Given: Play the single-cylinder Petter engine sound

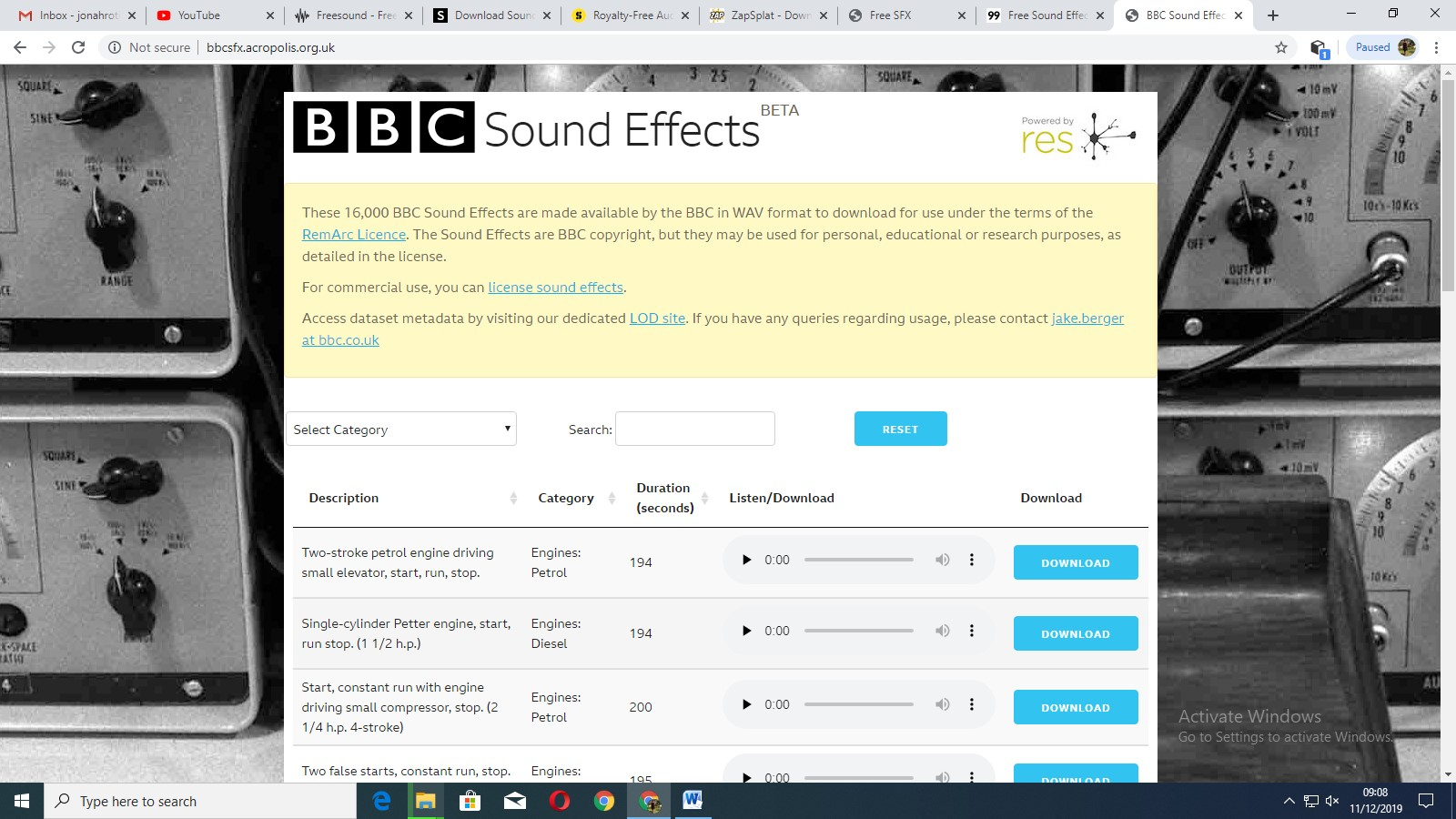Looking at the screenshot, I should click(746, 631).
